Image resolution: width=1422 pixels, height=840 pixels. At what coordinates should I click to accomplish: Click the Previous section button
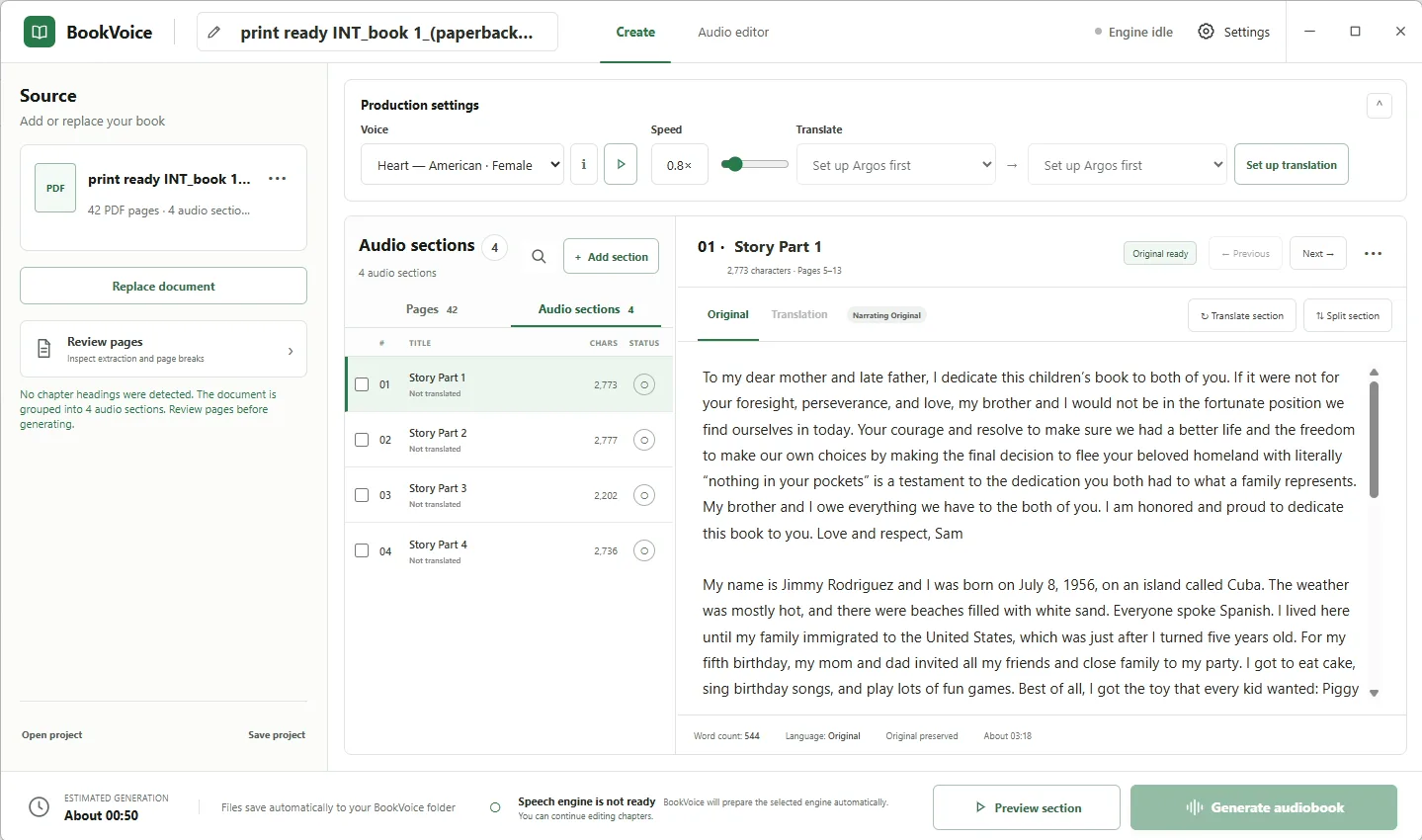[1245, 254]
